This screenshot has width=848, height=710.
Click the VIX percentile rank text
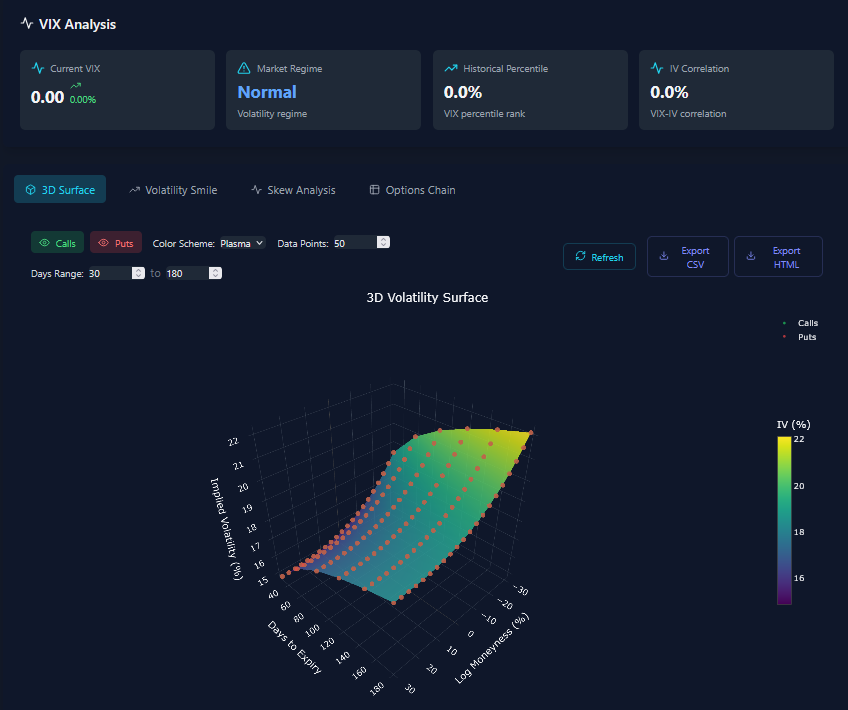point(484,114)
